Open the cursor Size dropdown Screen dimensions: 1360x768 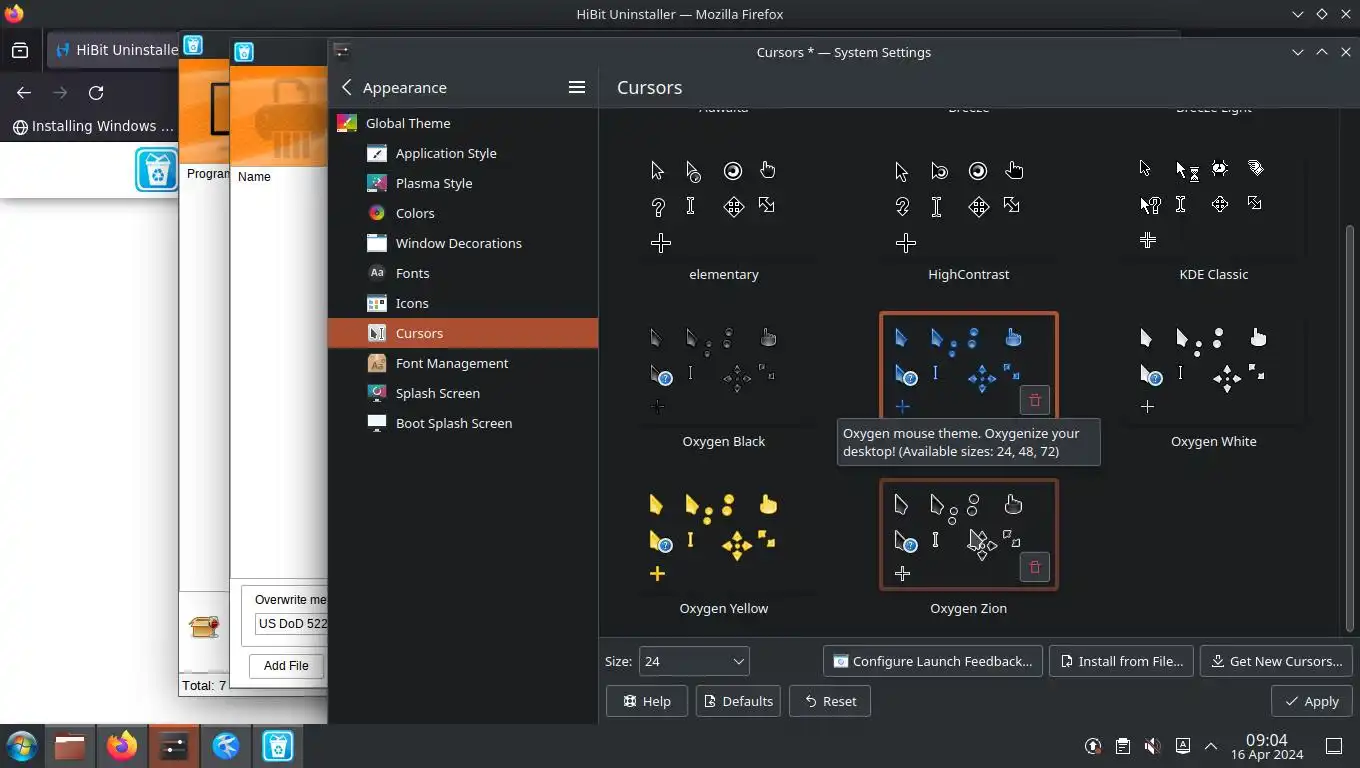(694, 661)
